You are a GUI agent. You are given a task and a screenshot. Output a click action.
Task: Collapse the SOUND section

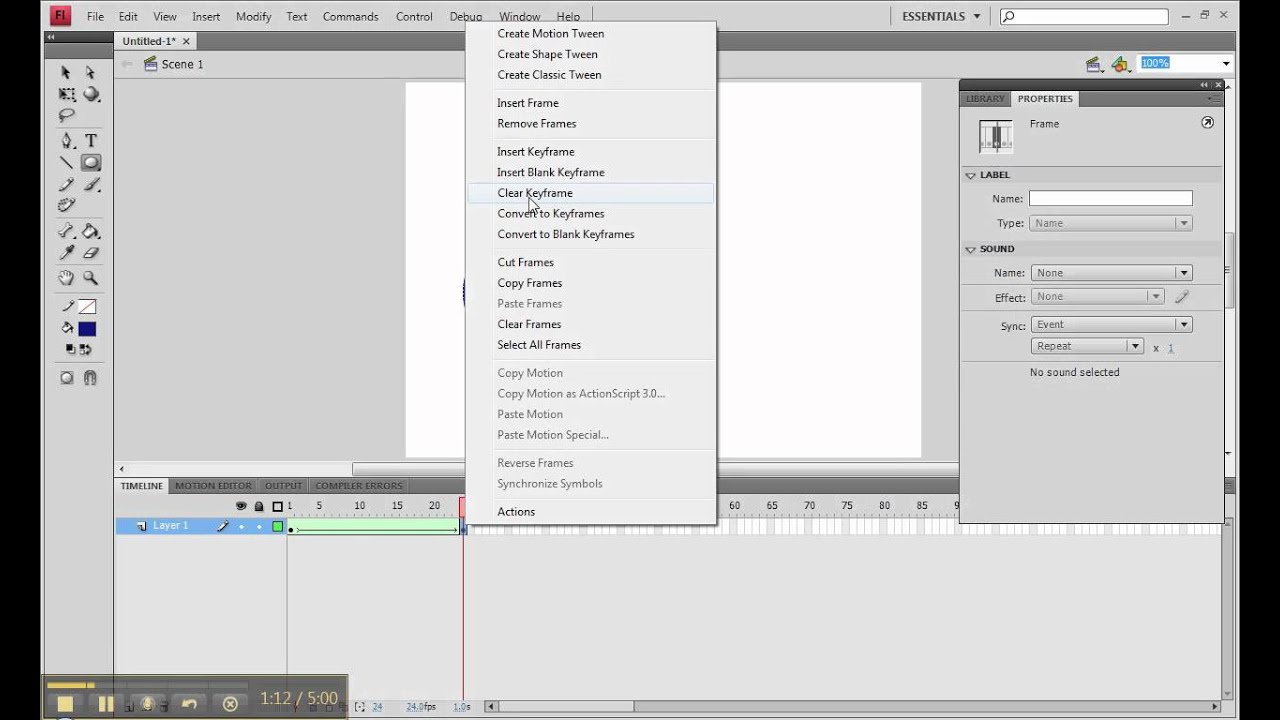tap(970, 249)
